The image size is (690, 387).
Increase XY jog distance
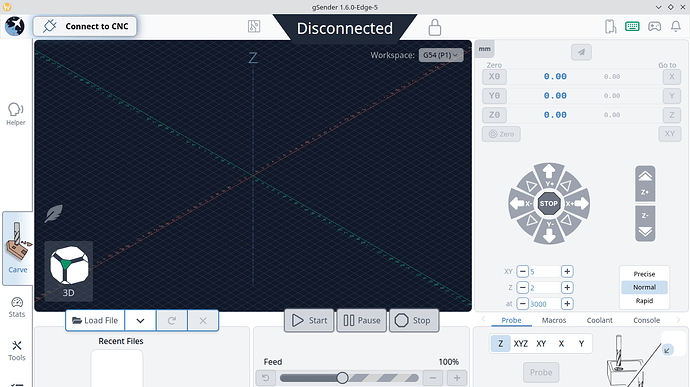[567, 271]
